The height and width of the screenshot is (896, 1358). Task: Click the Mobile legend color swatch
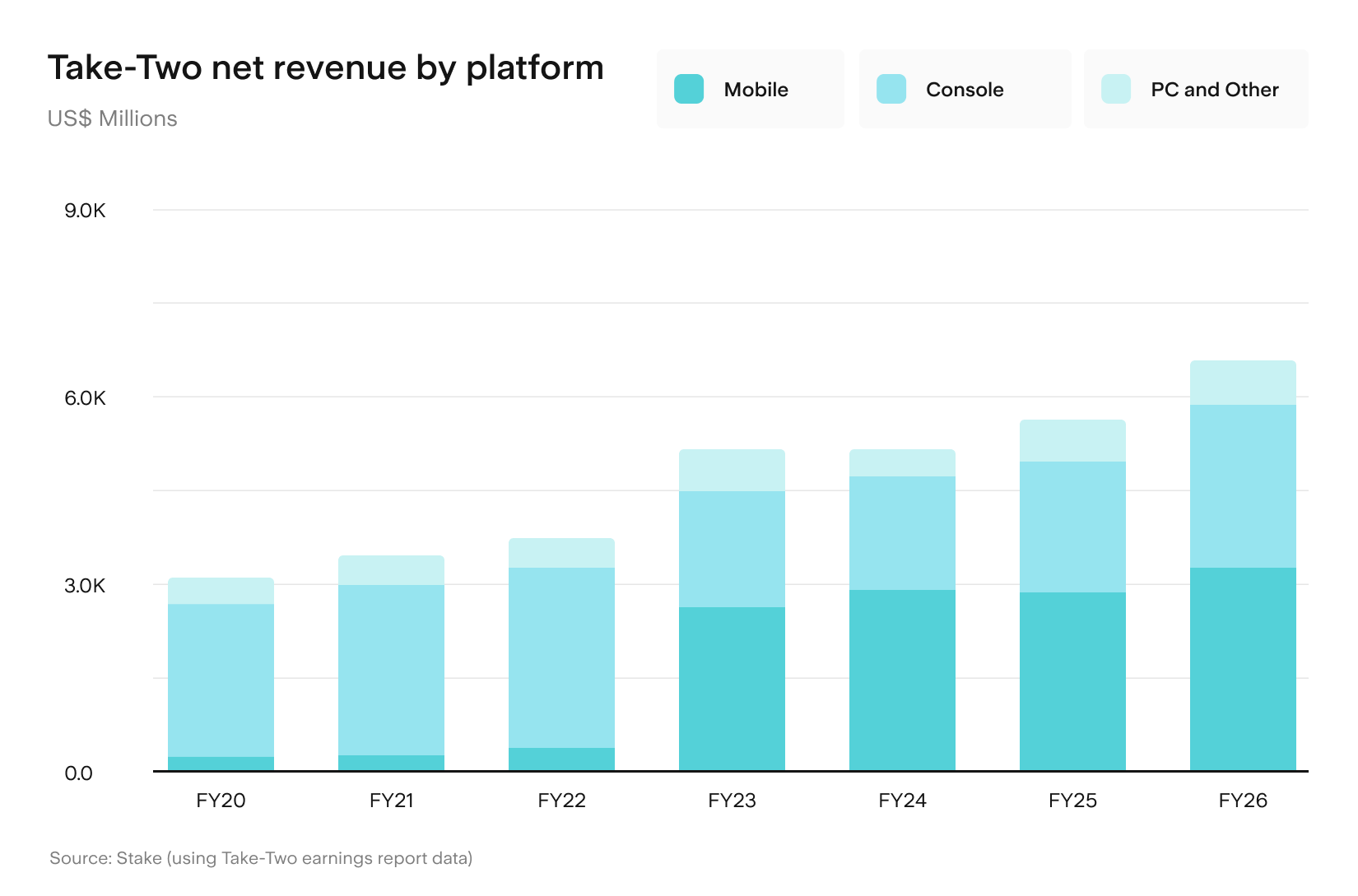click(689, 89)
